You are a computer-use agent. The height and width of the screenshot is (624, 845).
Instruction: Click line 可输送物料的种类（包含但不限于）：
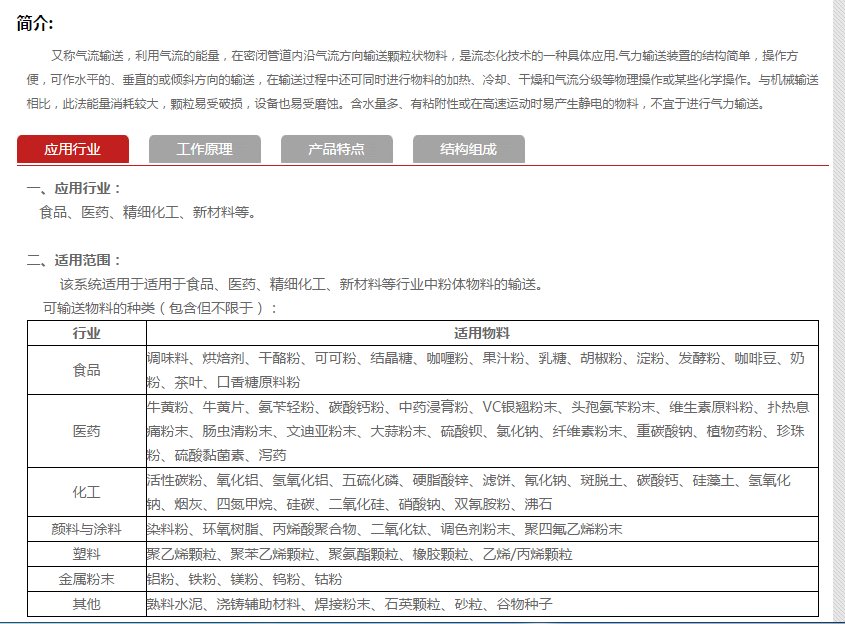(x=161, y=308)
